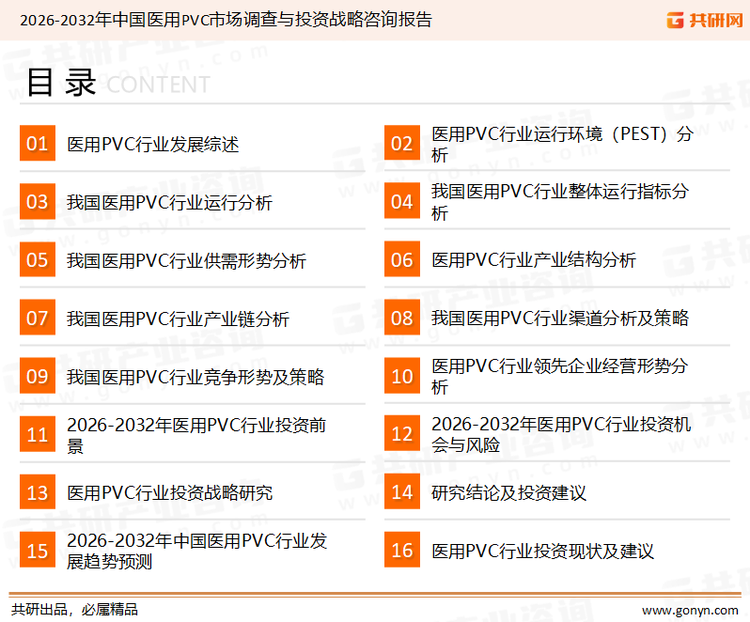Click the orange 04 number box
Image resolution: width=750 pixels, height=622 pixels.
click(x=402, y=201)
